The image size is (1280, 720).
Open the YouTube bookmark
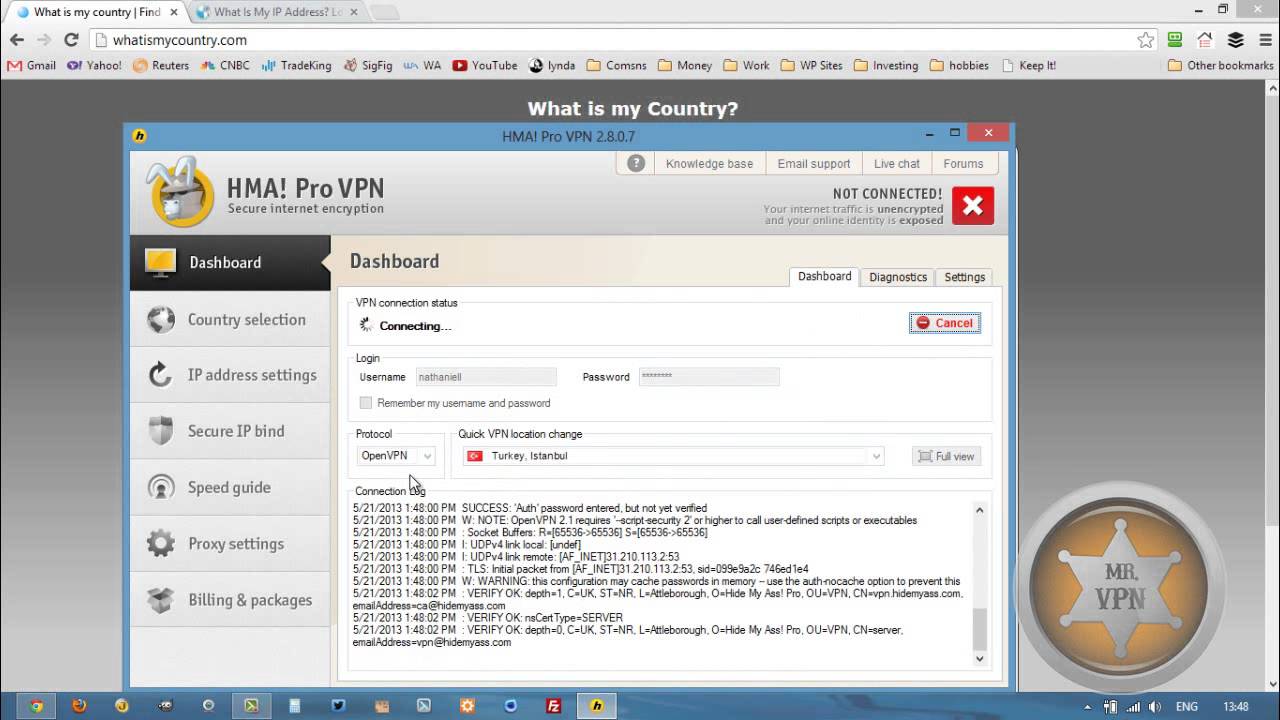click(485, 65)
